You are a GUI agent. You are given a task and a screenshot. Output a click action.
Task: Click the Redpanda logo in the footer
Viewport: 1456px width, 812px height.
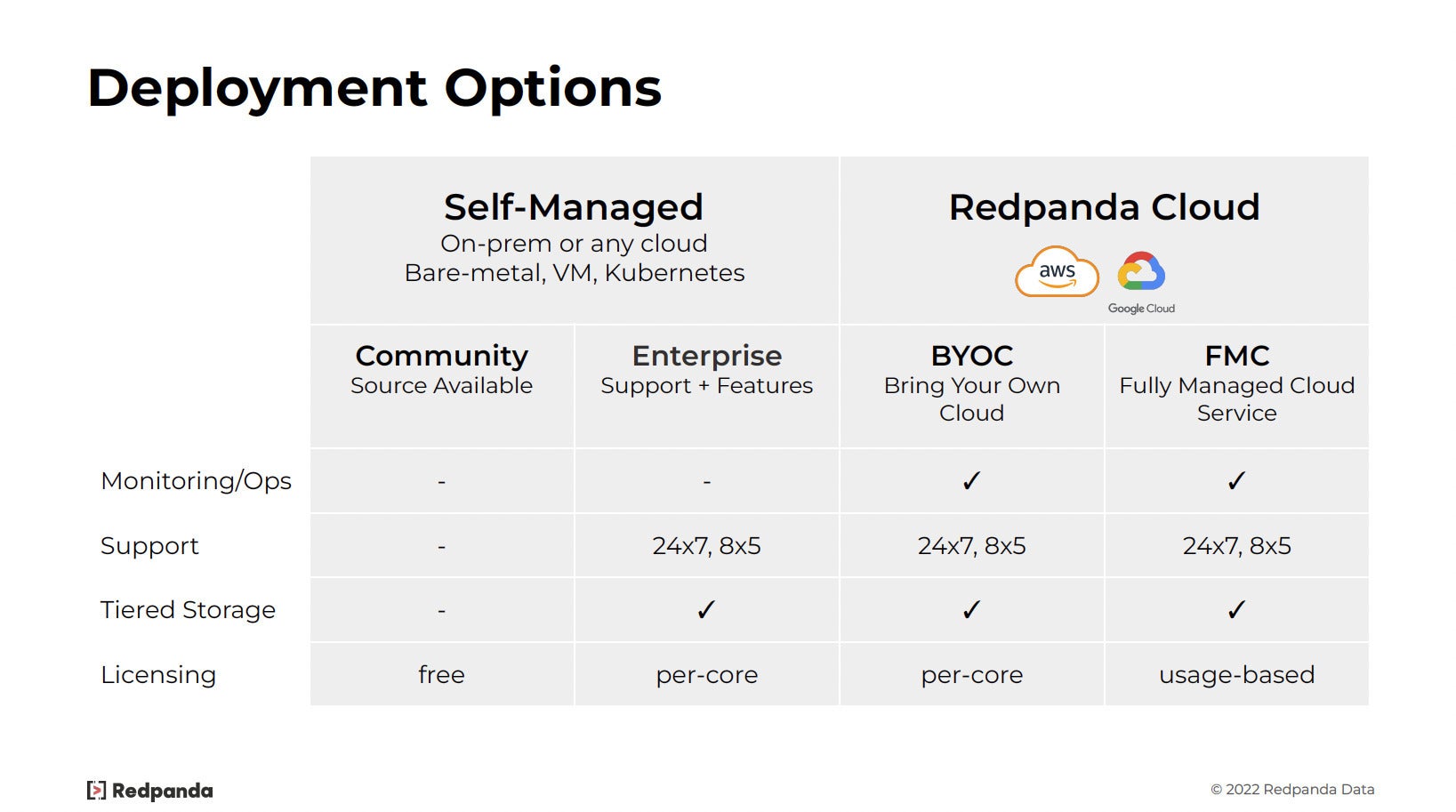point(150,791)
